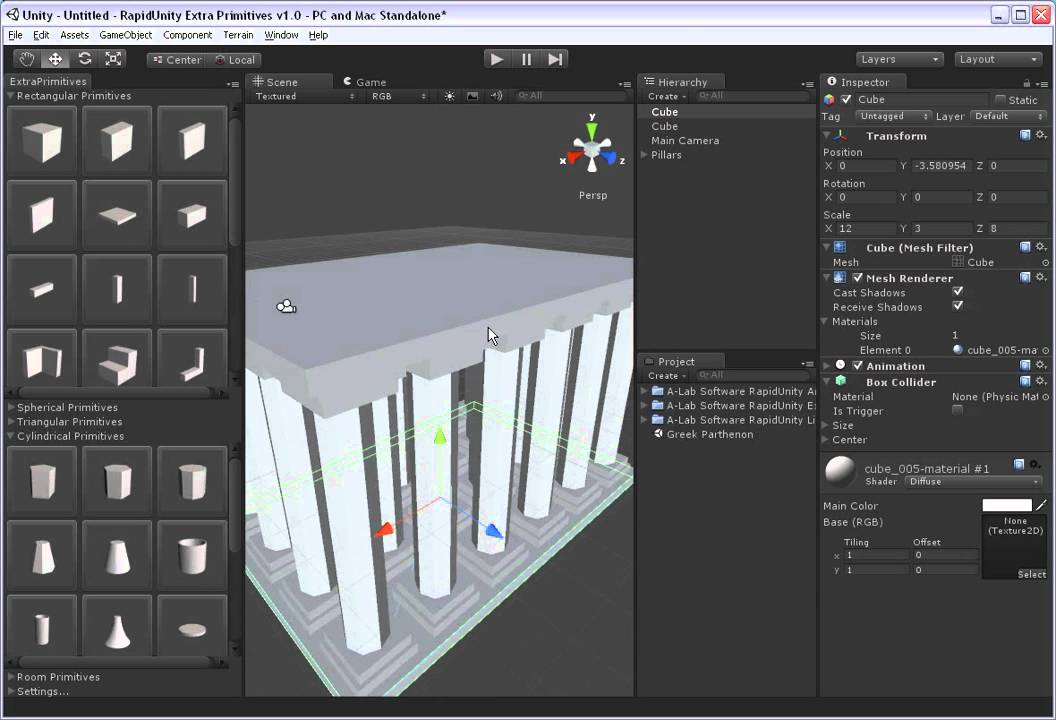Click texture Select button

(1031, 574)
